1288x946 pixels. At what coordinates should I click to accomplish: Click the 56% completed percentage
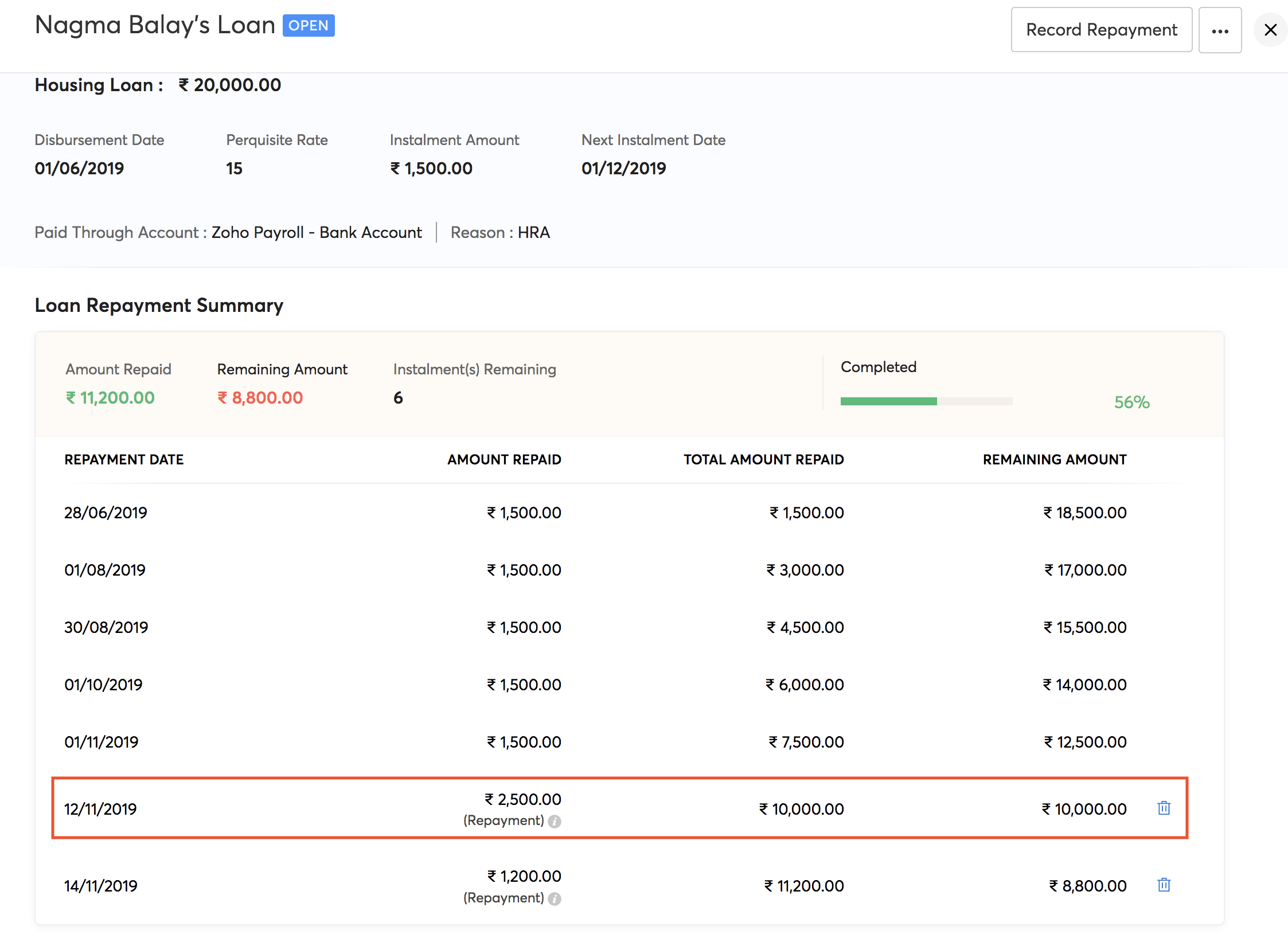click(1131, 402)
